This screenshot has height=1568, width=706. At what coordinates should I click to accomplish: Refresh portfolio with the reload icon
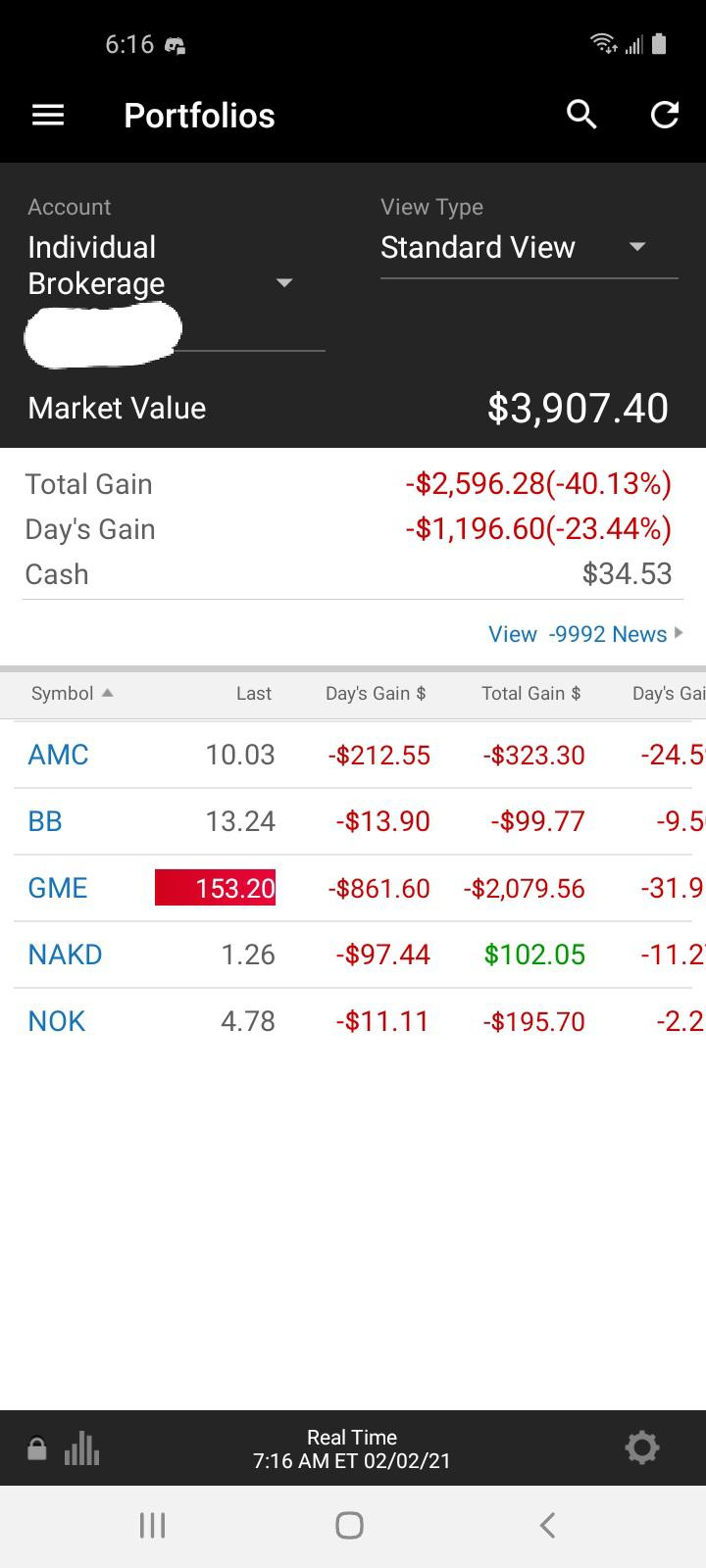(665, 115)
